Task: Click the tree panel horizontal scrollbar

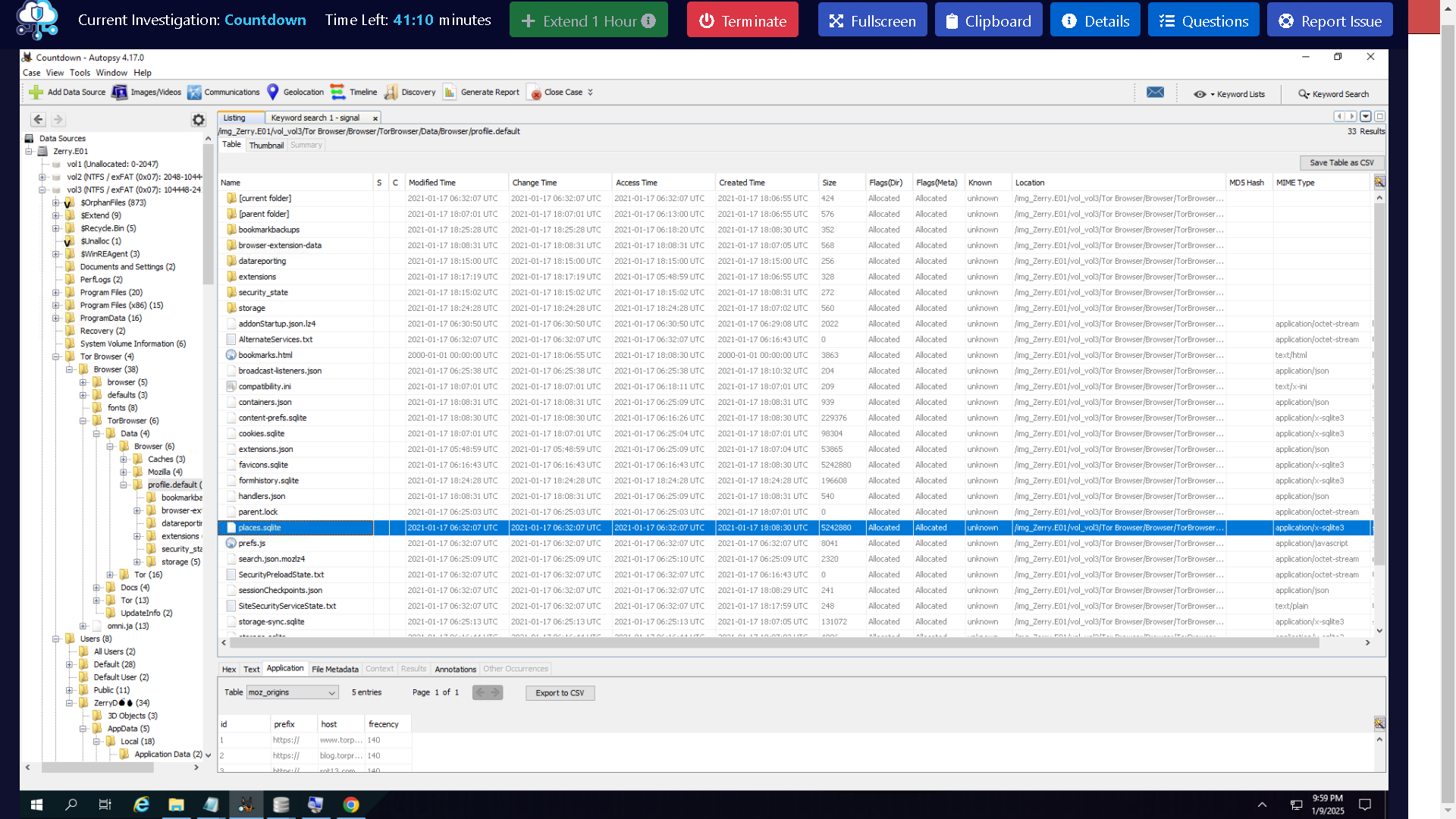Action: pos(98,767)
